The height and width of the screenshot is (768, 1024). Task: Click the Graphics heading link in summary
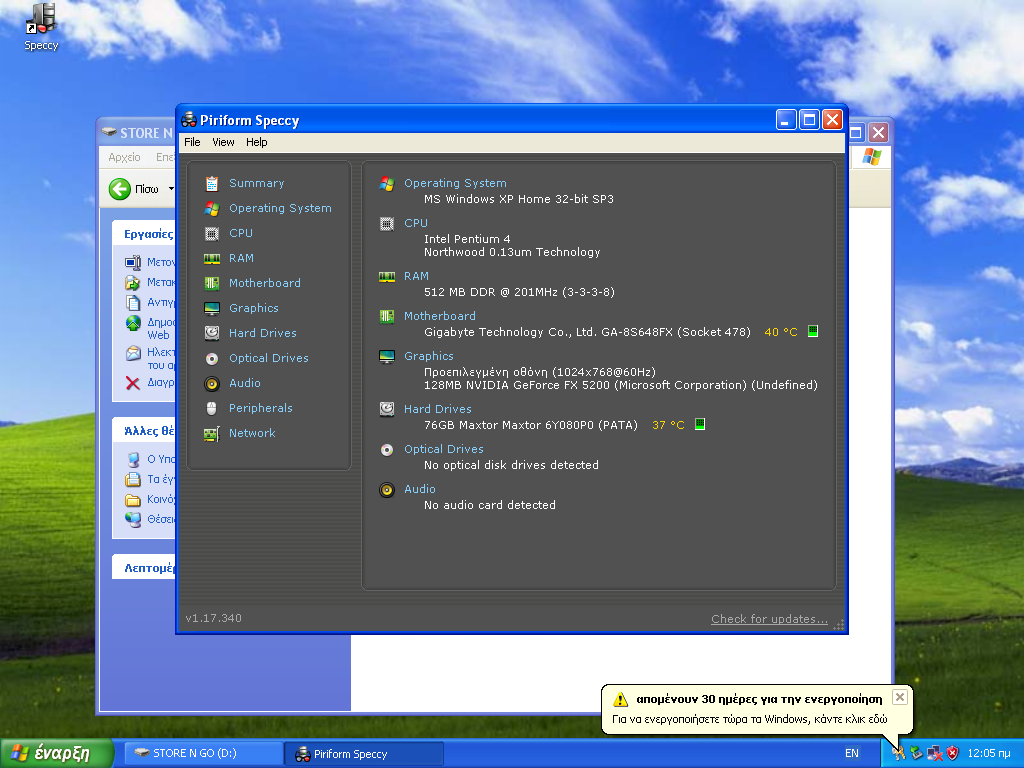[x=428, y=357]
